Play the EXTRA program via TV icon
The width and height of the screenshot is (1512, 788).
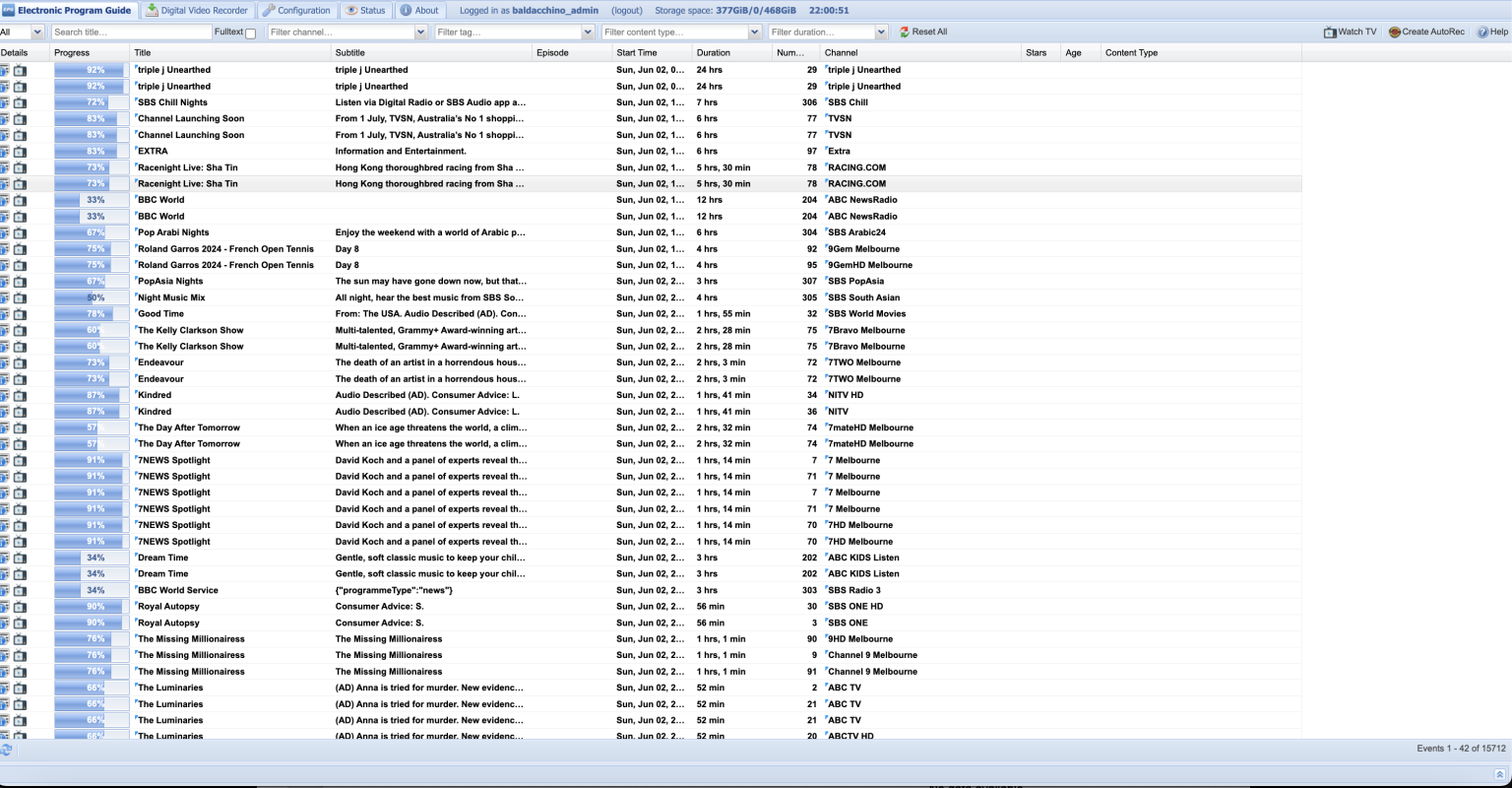pos(21,152)
